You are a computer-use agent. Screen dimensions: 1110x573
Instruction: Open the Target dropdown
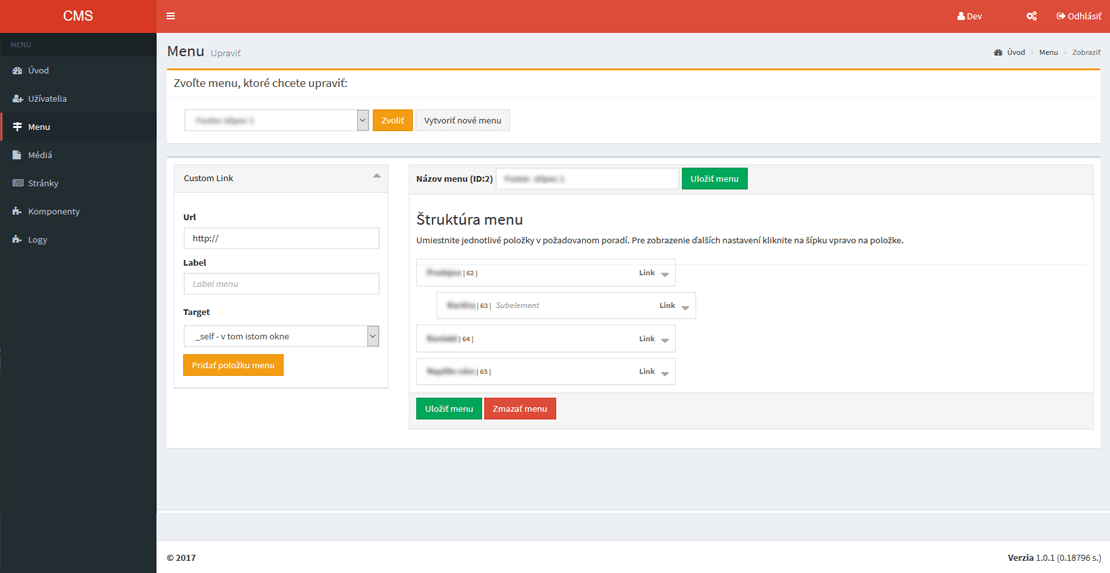[x=281, y=336]
